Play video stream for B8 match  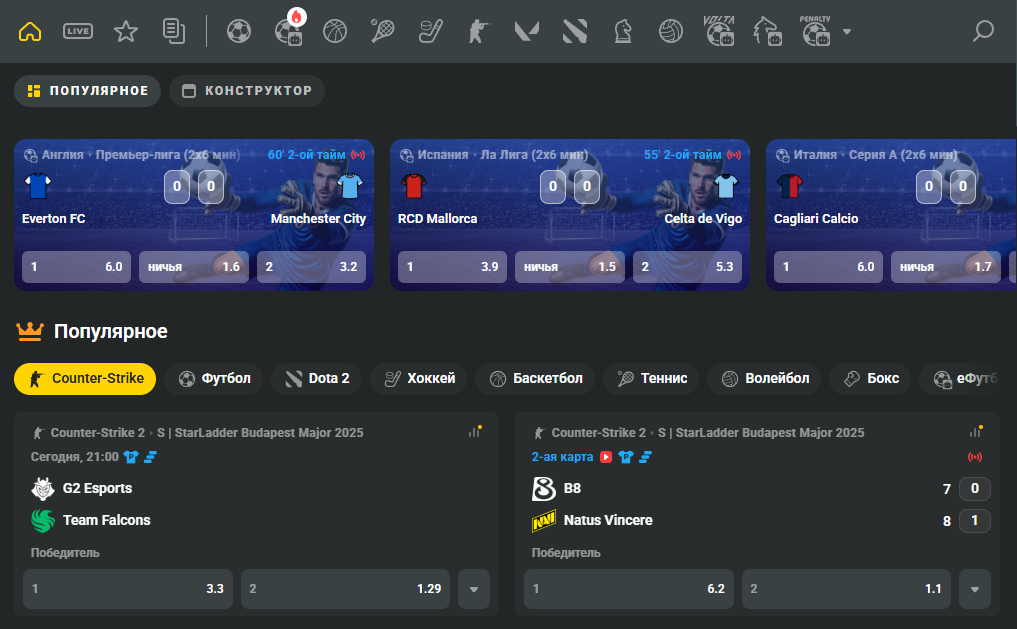606,457
